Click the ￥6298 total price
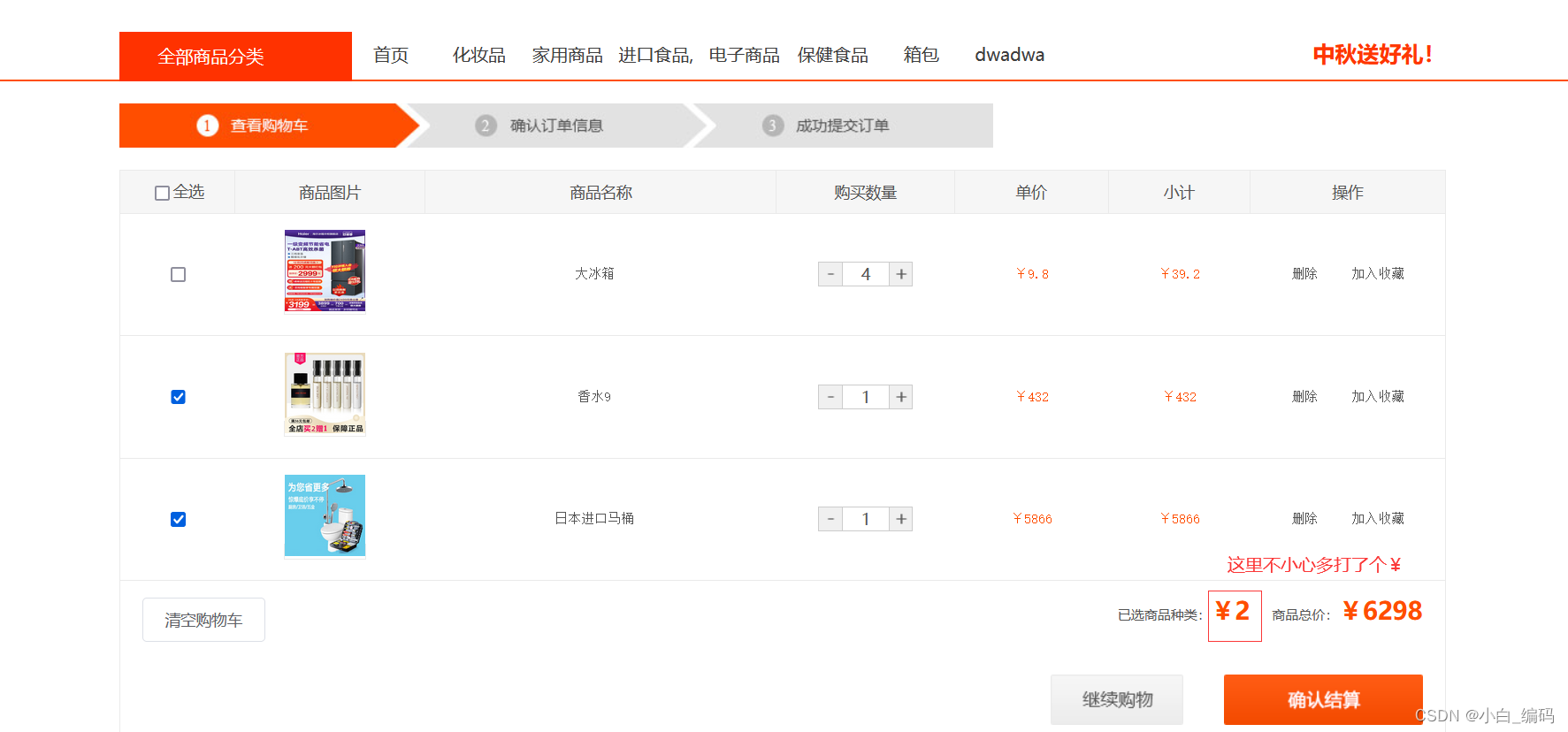 [1382, 611]
